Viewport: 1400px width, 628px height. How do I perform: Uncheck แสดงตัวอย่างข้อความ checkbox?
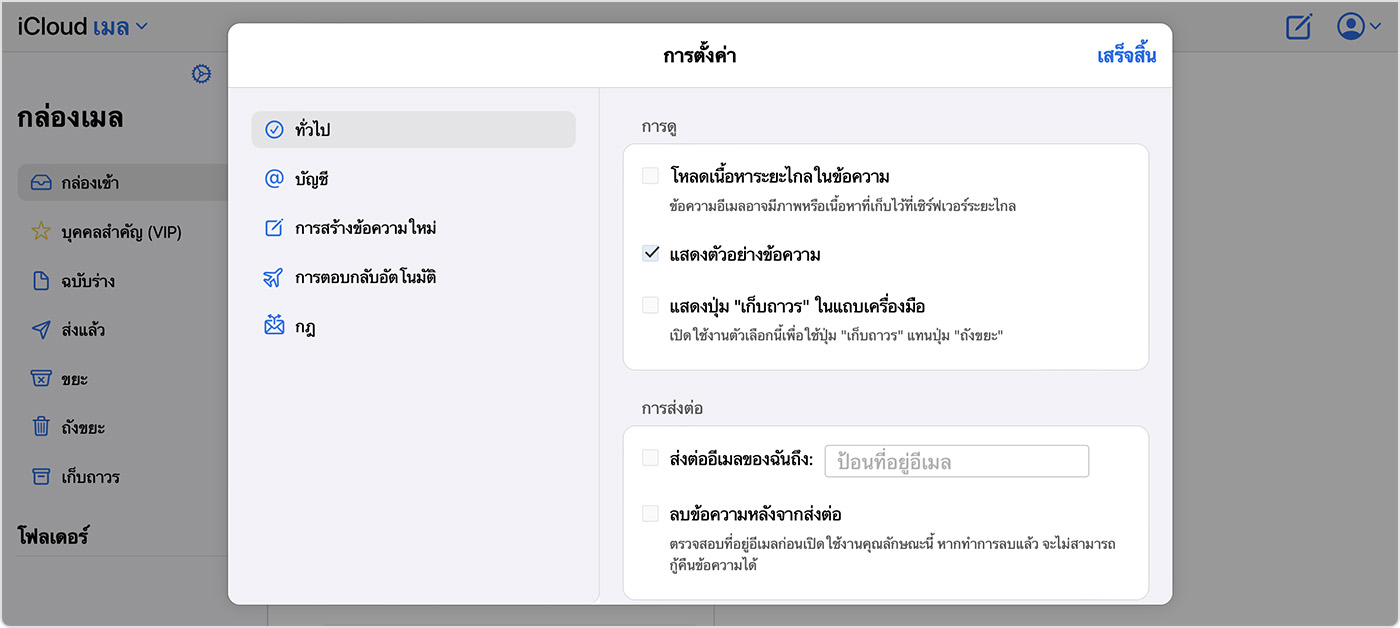[x=651, y=254]
